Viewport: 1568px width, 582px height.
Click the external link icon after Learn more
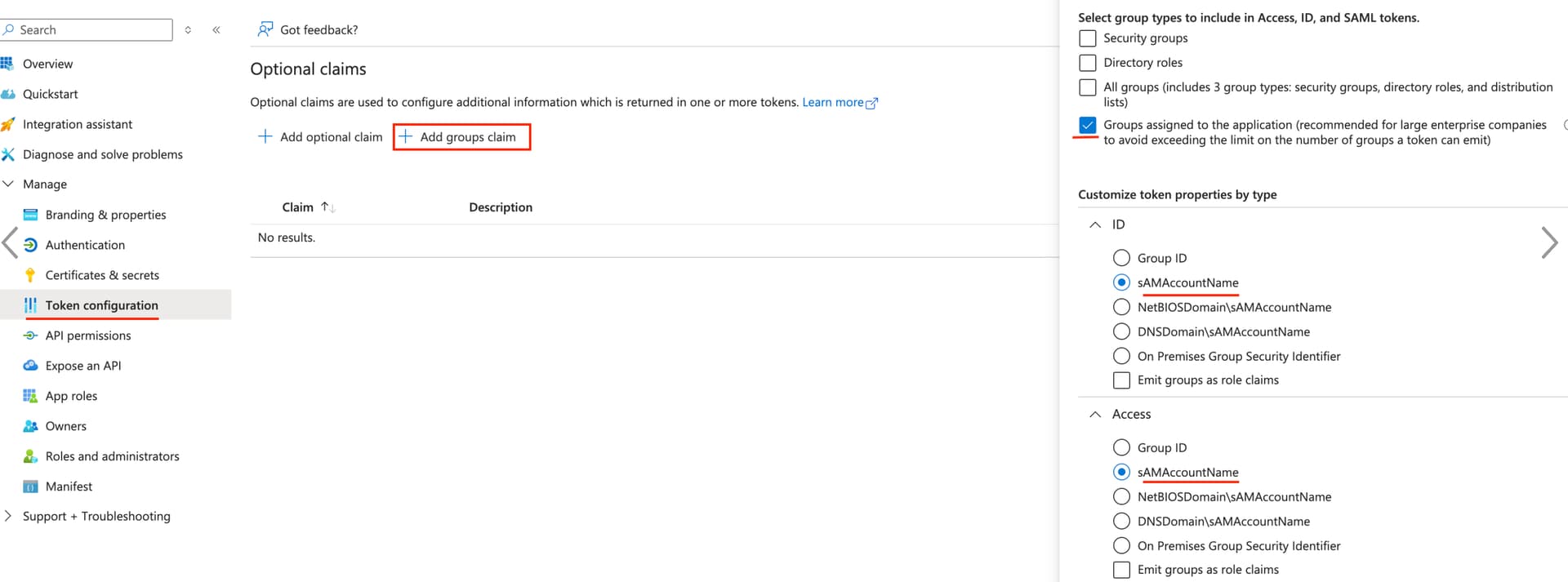click(x=871, y=103)
